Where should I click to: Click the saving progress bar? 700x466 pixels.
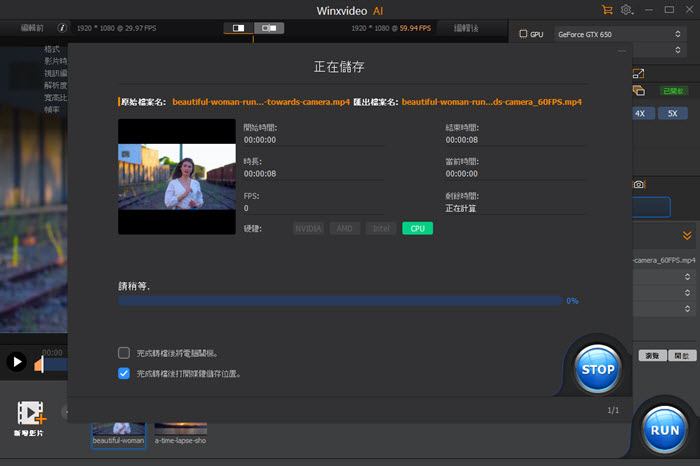(x=340, y=300)
